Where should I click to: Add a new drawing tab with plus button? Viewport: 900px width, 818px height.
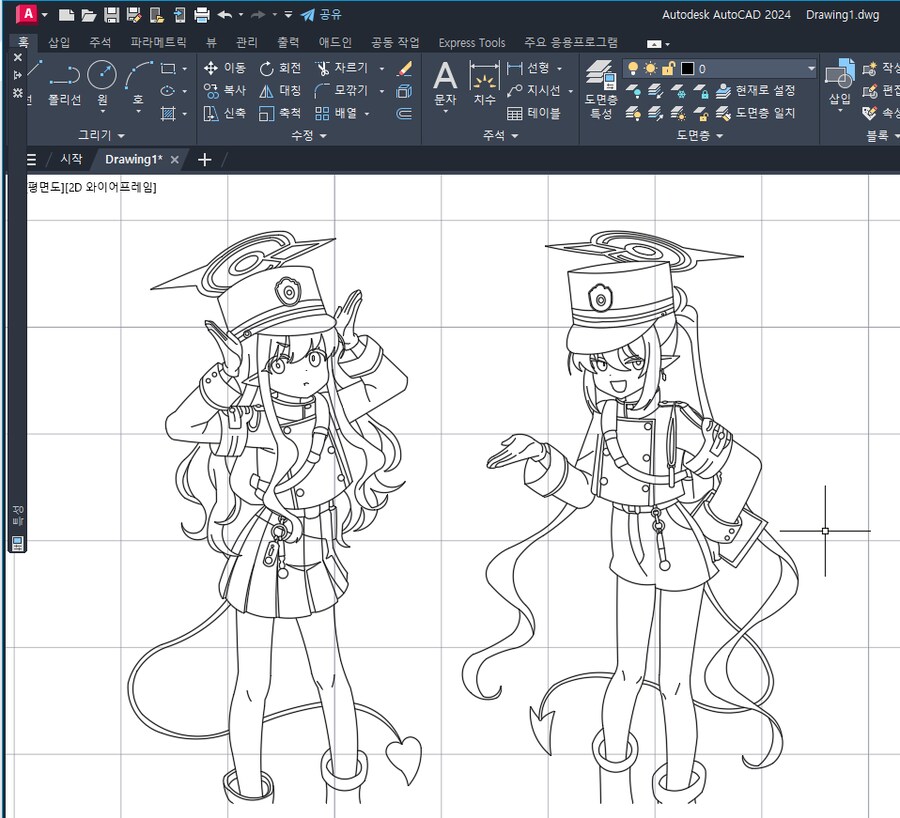pyautogui.click(x=204, y=160)
